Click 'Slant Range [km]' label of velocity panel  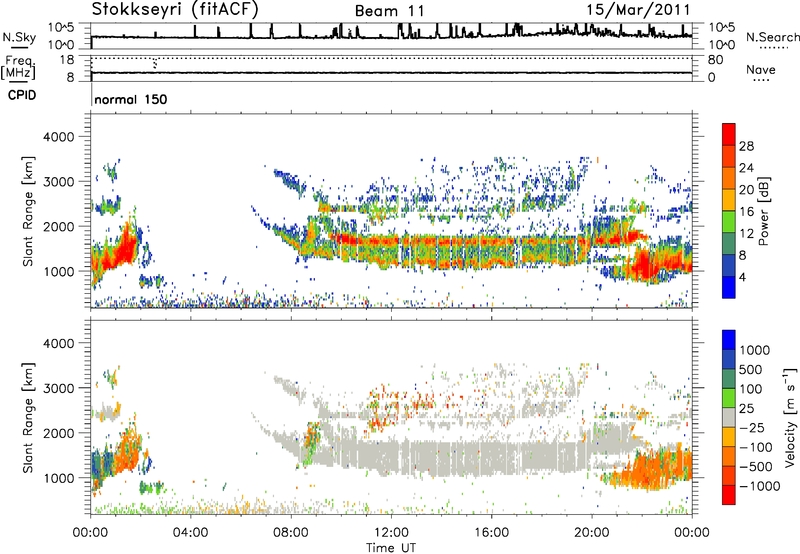28,418
